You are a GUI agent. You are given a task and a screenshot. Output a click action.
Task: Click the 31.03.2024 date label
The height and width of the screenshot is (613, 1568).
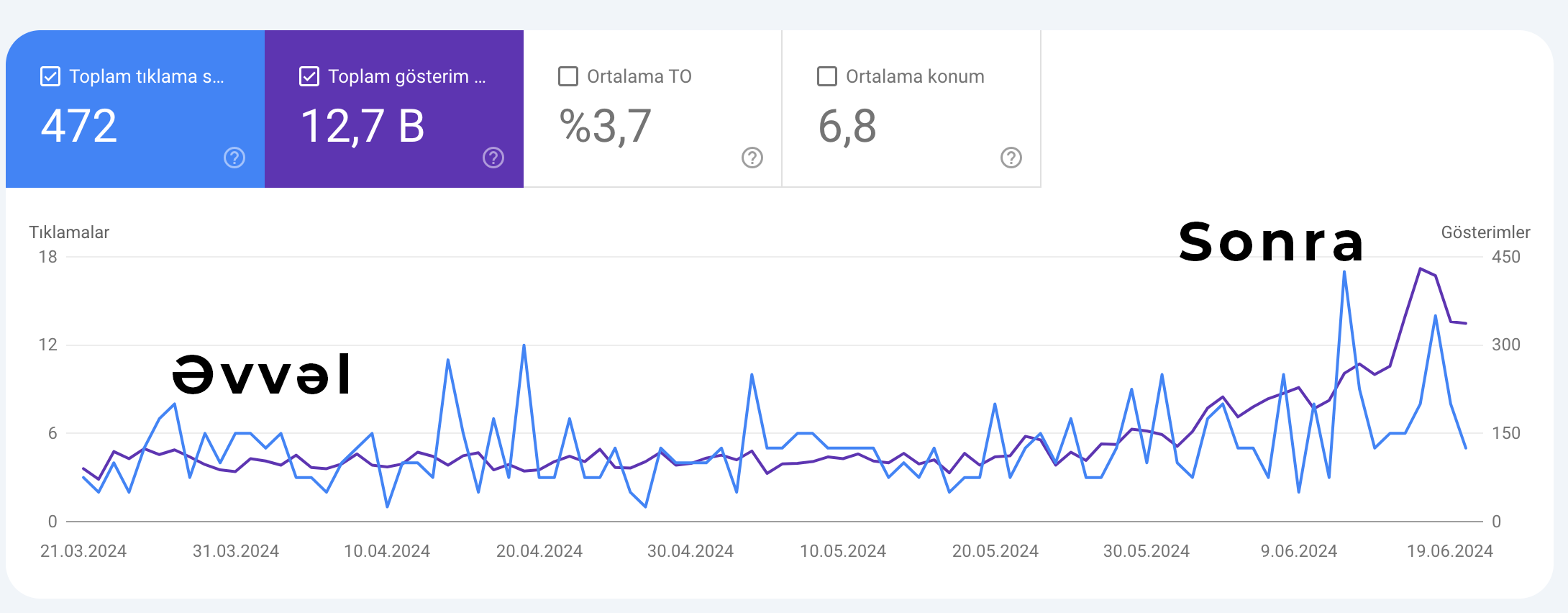pyautogui.click(x=236, y=551)
